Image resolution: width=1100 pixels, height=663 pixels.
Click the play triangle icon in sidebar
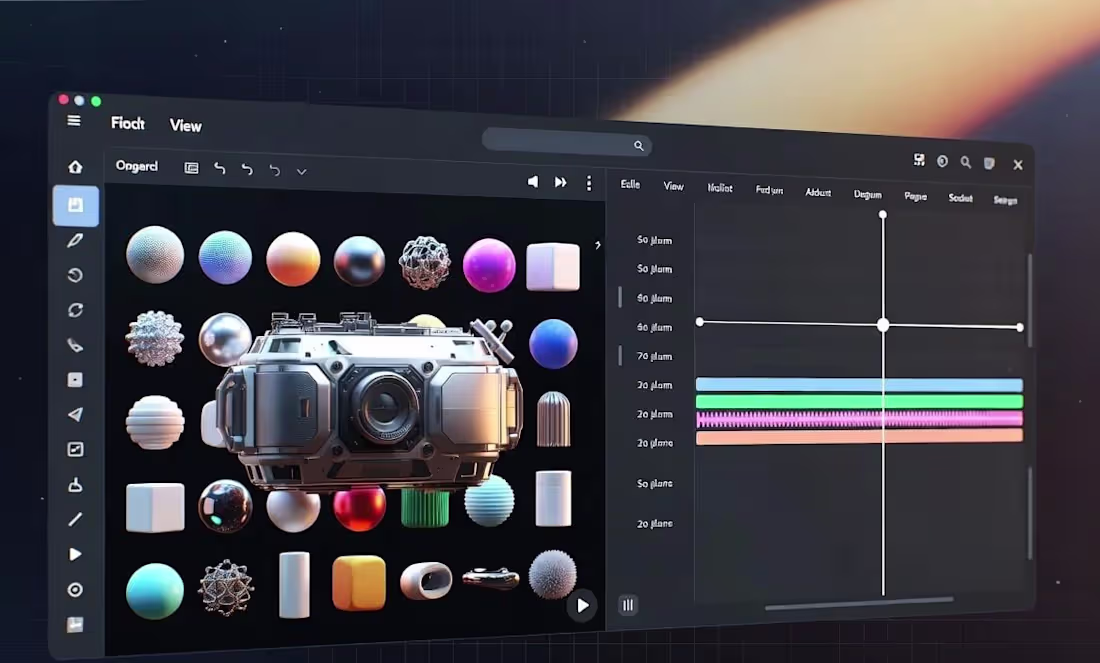pos(75,554)
